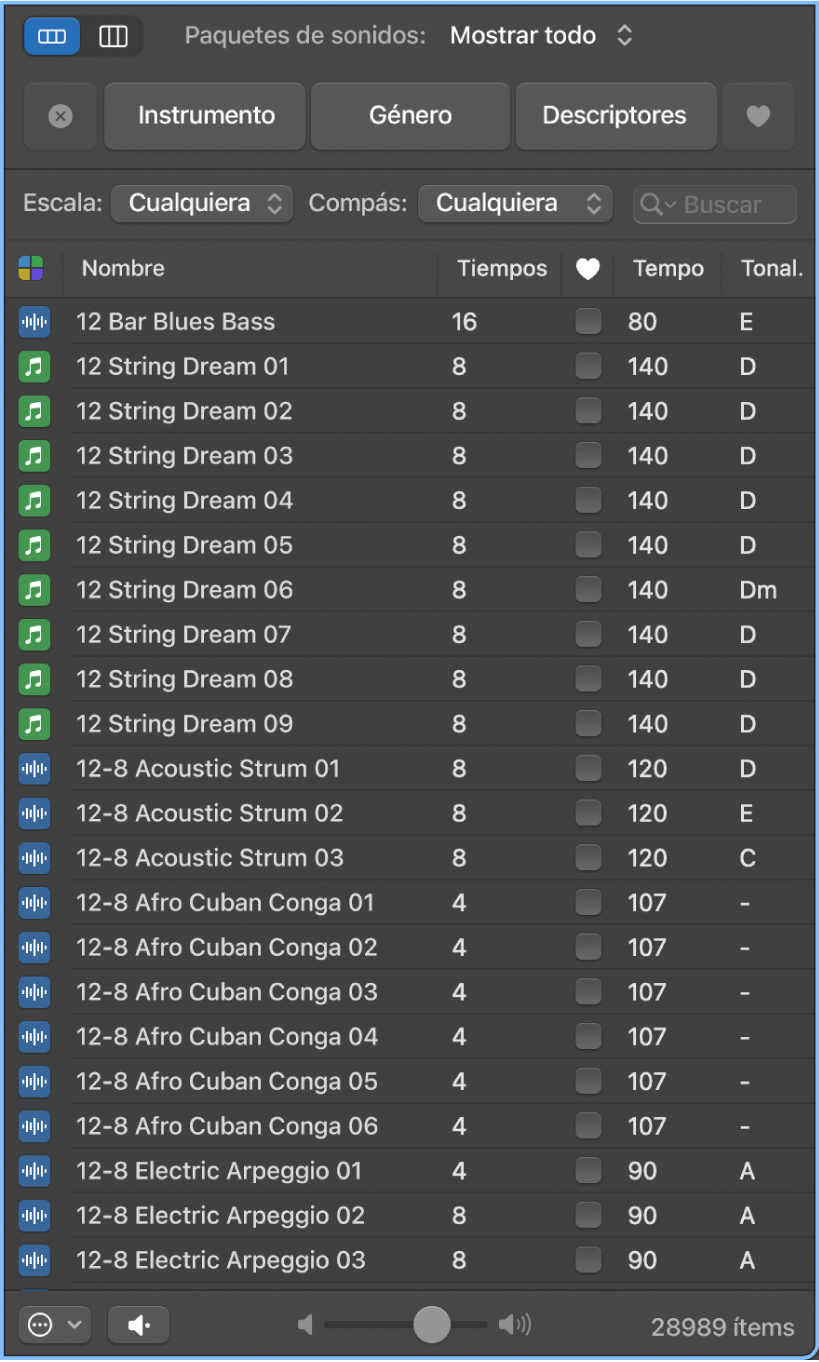The image size is (819, 1362).
Task: Open the Género filter
Action: (x=410, y=115)
